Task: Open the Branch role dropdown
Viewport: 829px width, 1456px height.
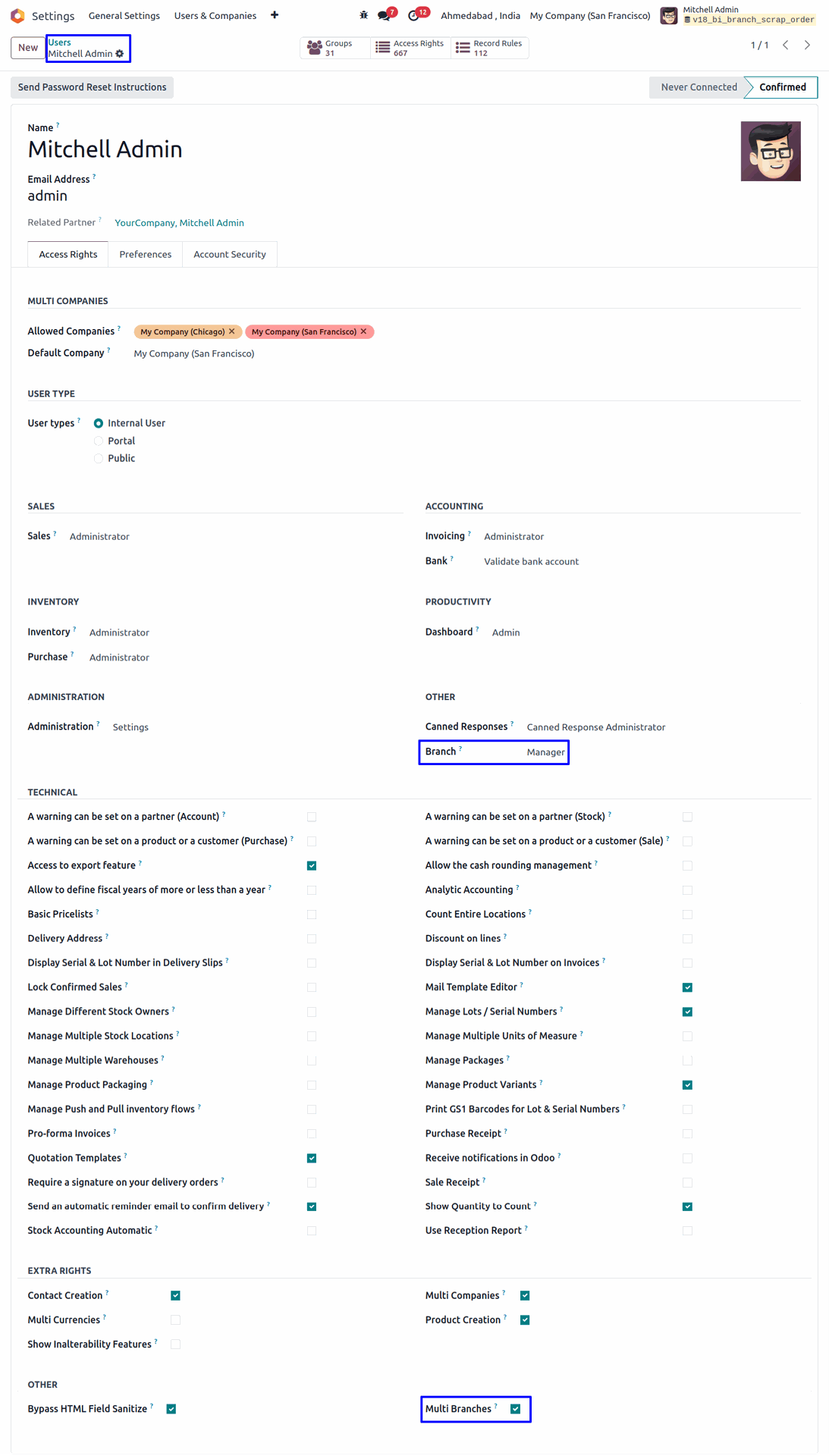Action: coord(545,752)
